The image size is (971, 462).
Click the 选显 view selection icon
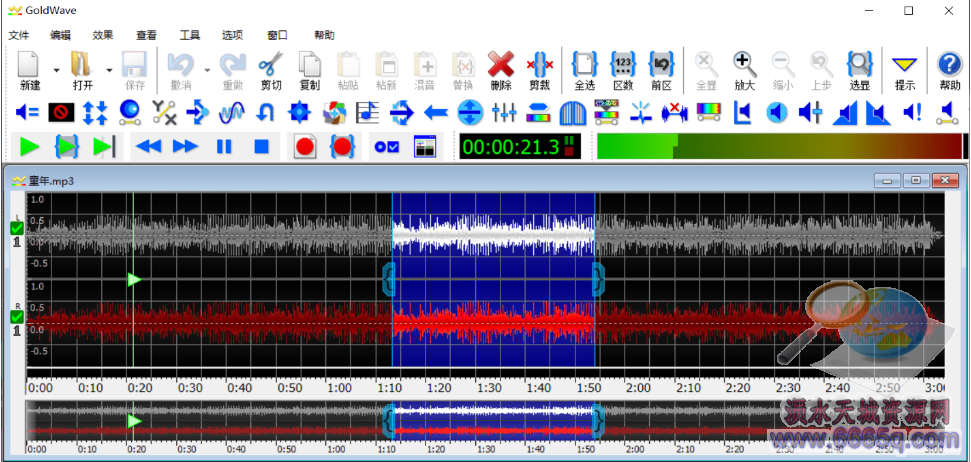[860, 64]
